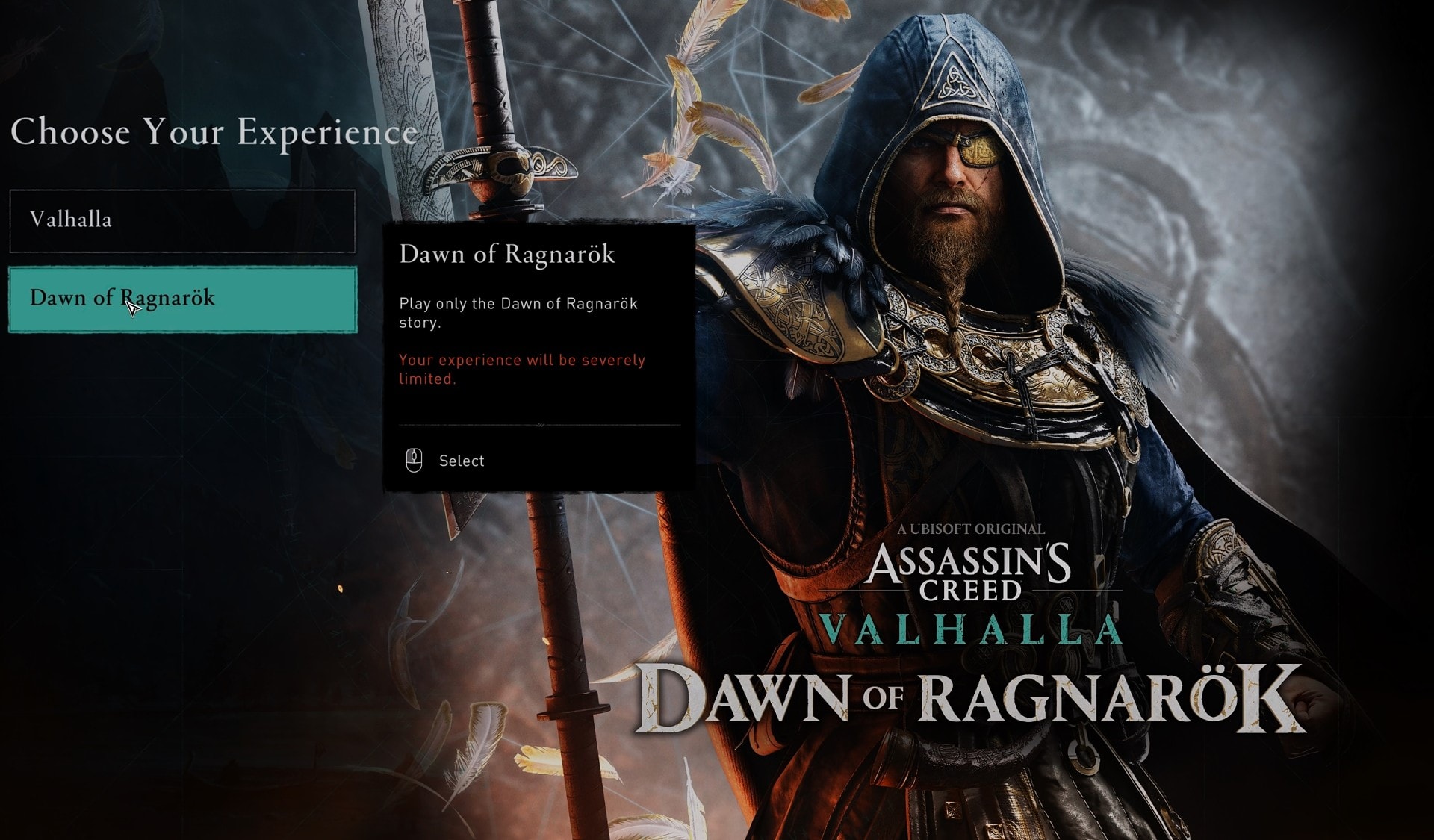This screenshot has width=1434, height=840.
Task: Click the A Ubisoft Original caption
Action: click(x=970, y=529)
